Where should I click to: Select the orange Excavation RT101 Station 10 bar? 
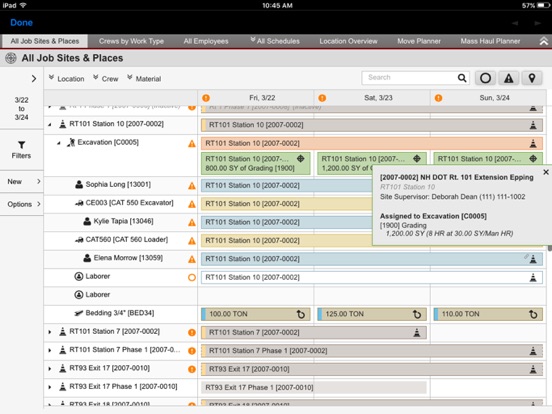click(372, 143)
